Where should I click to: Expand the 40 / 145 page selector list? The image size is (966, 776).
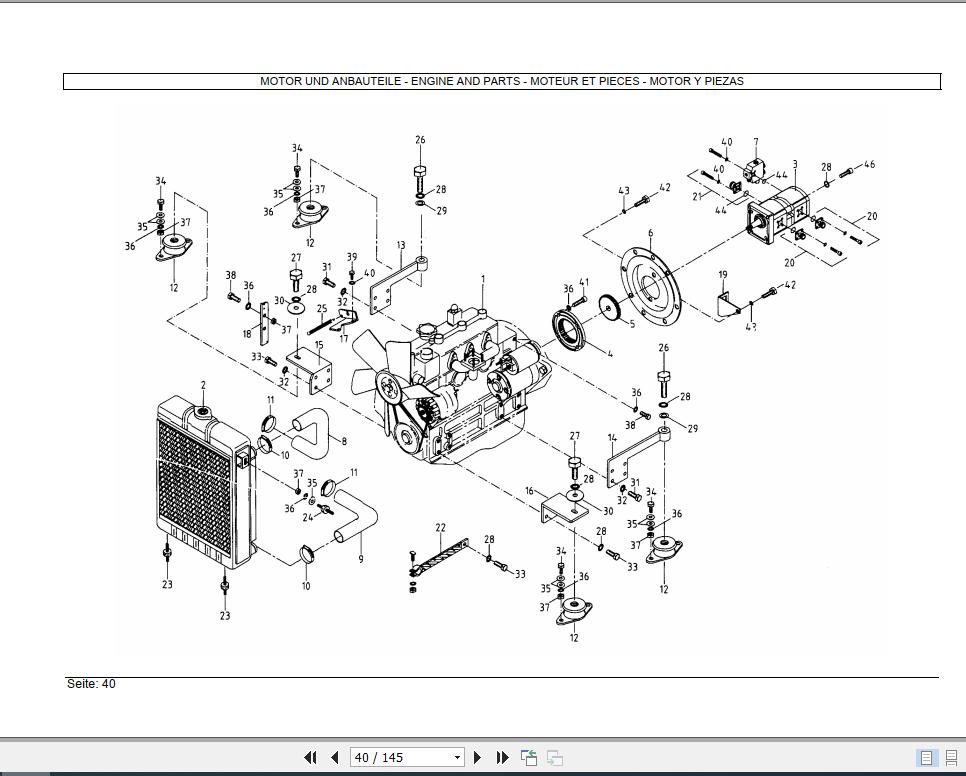click(458, 757)
